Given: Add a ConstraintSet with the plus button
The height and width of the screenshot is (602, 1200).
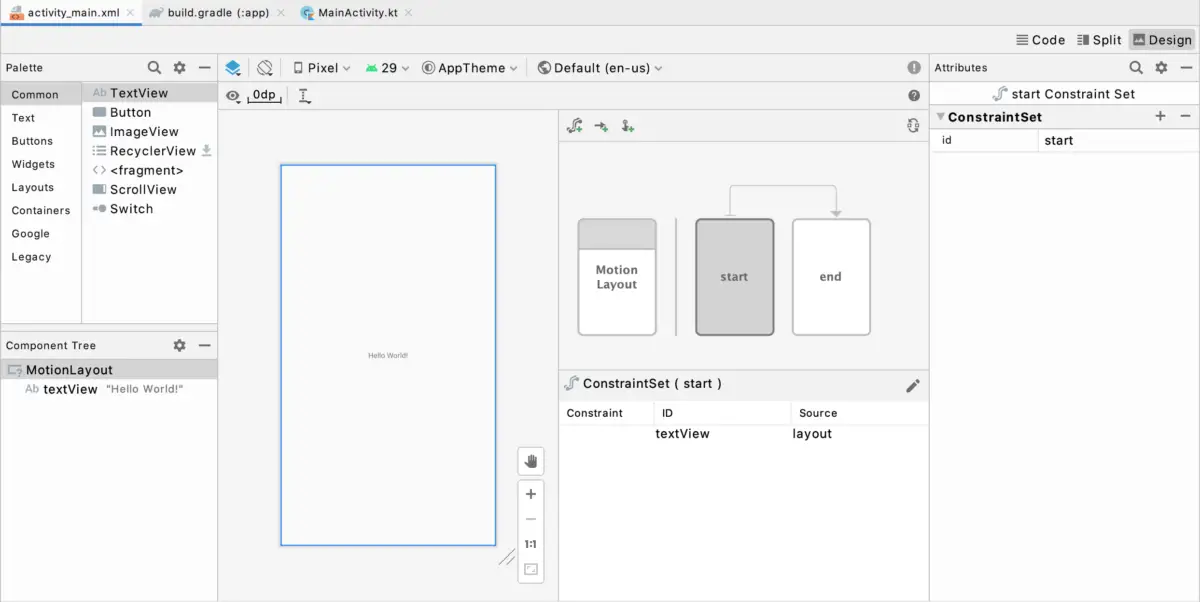Looking at the screenshot, I should click(1160, 116).
